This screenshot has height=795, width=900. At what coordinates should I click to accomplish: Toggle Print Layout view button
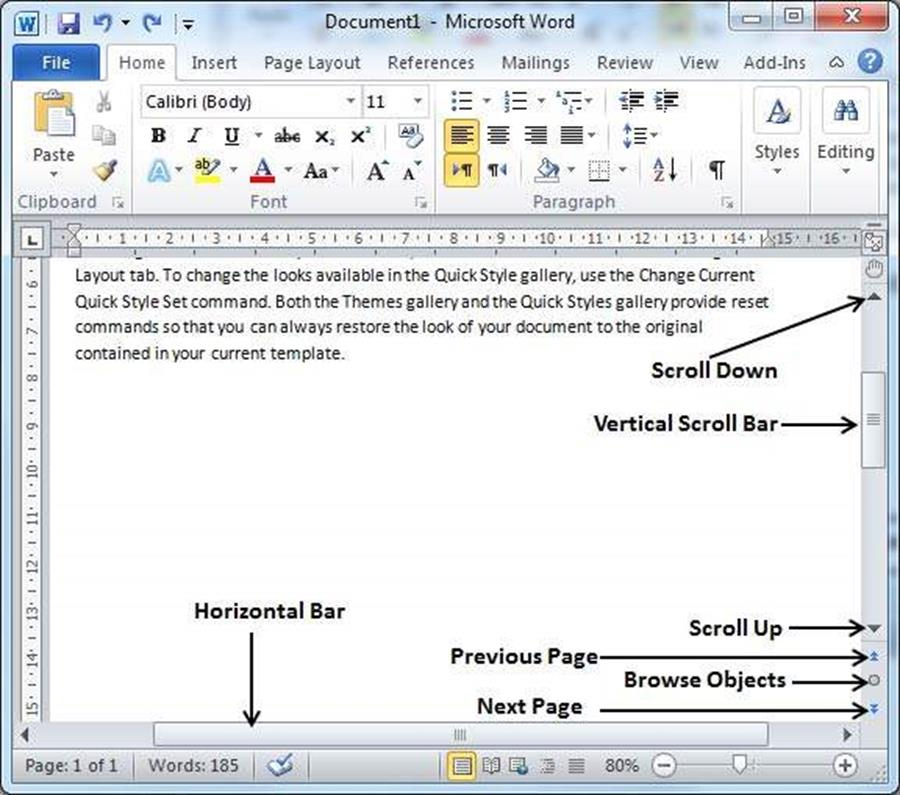[462, 766]
